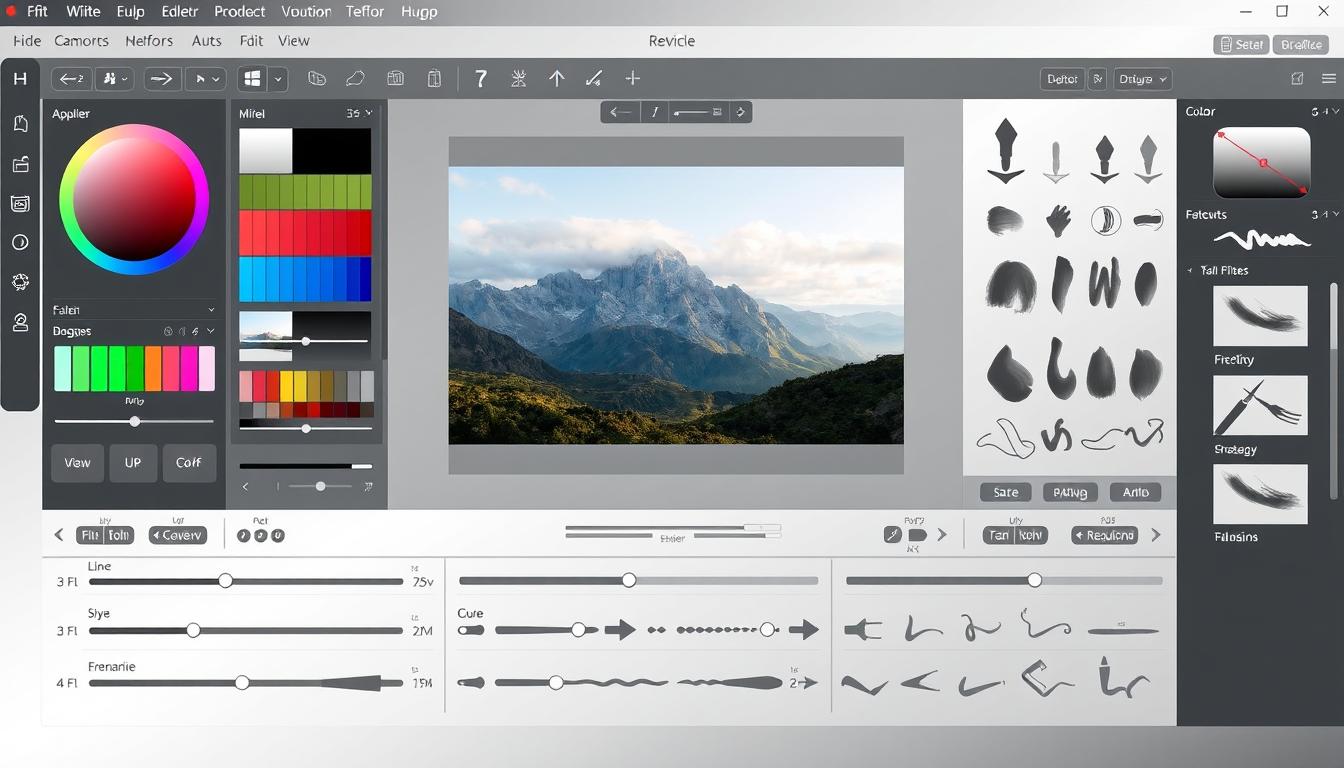Screen dimensions: 1344x768
Task: Toggle the Fit segment in bottom bar
Action: click(x=90, y=535)
